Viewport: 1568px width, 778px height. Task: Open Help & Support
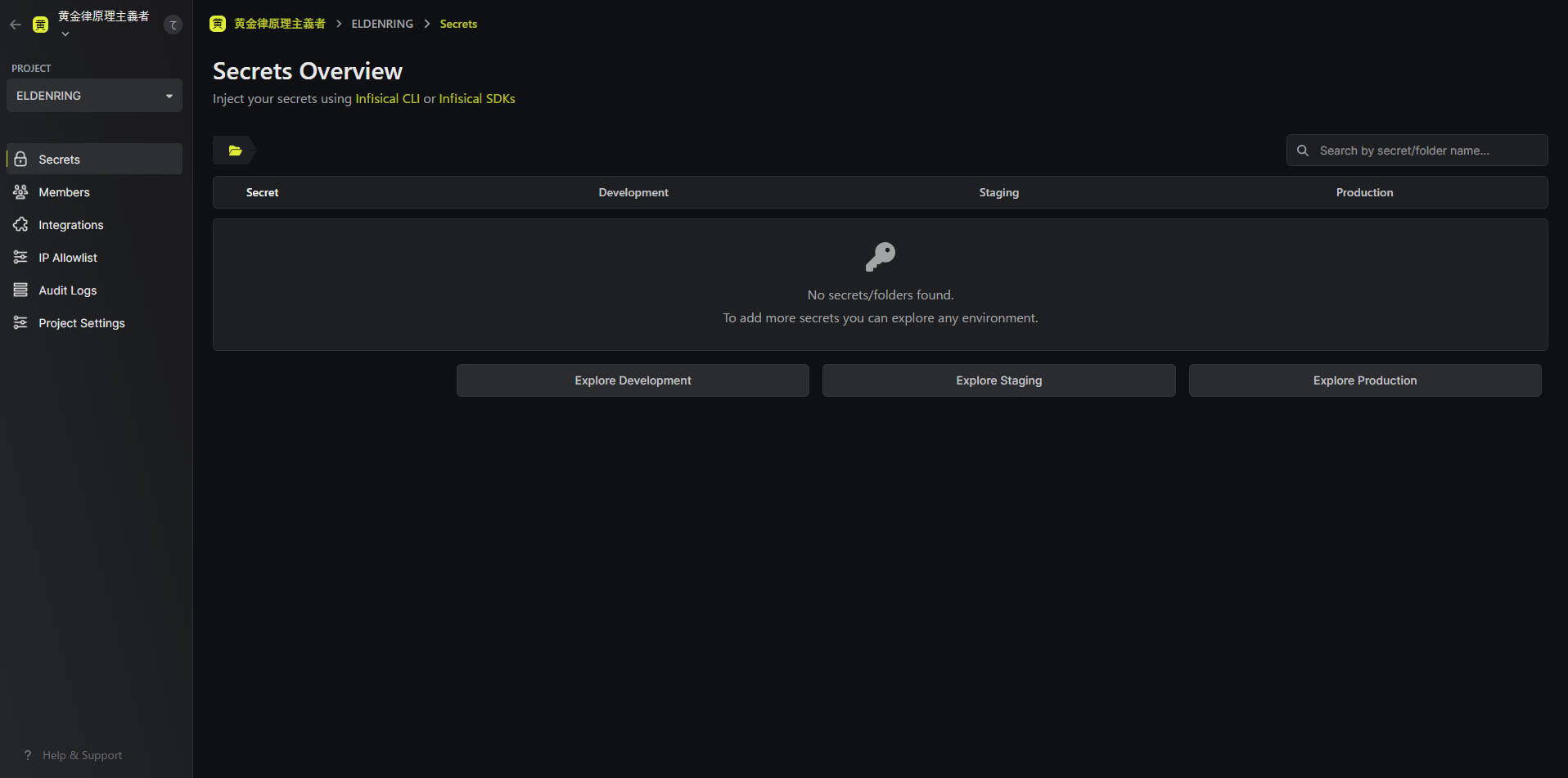pyautogui.click(x=82, y=755)
